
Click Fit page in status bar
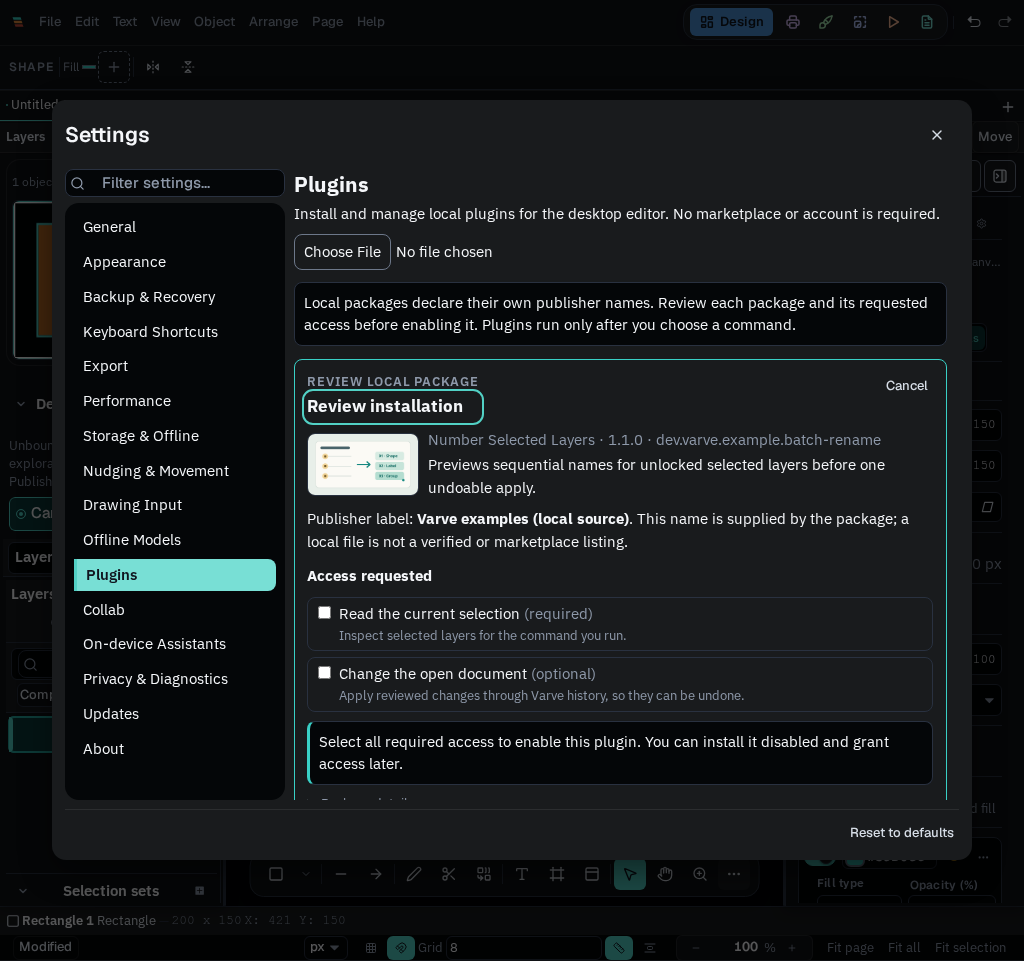(x=850, y=947)
